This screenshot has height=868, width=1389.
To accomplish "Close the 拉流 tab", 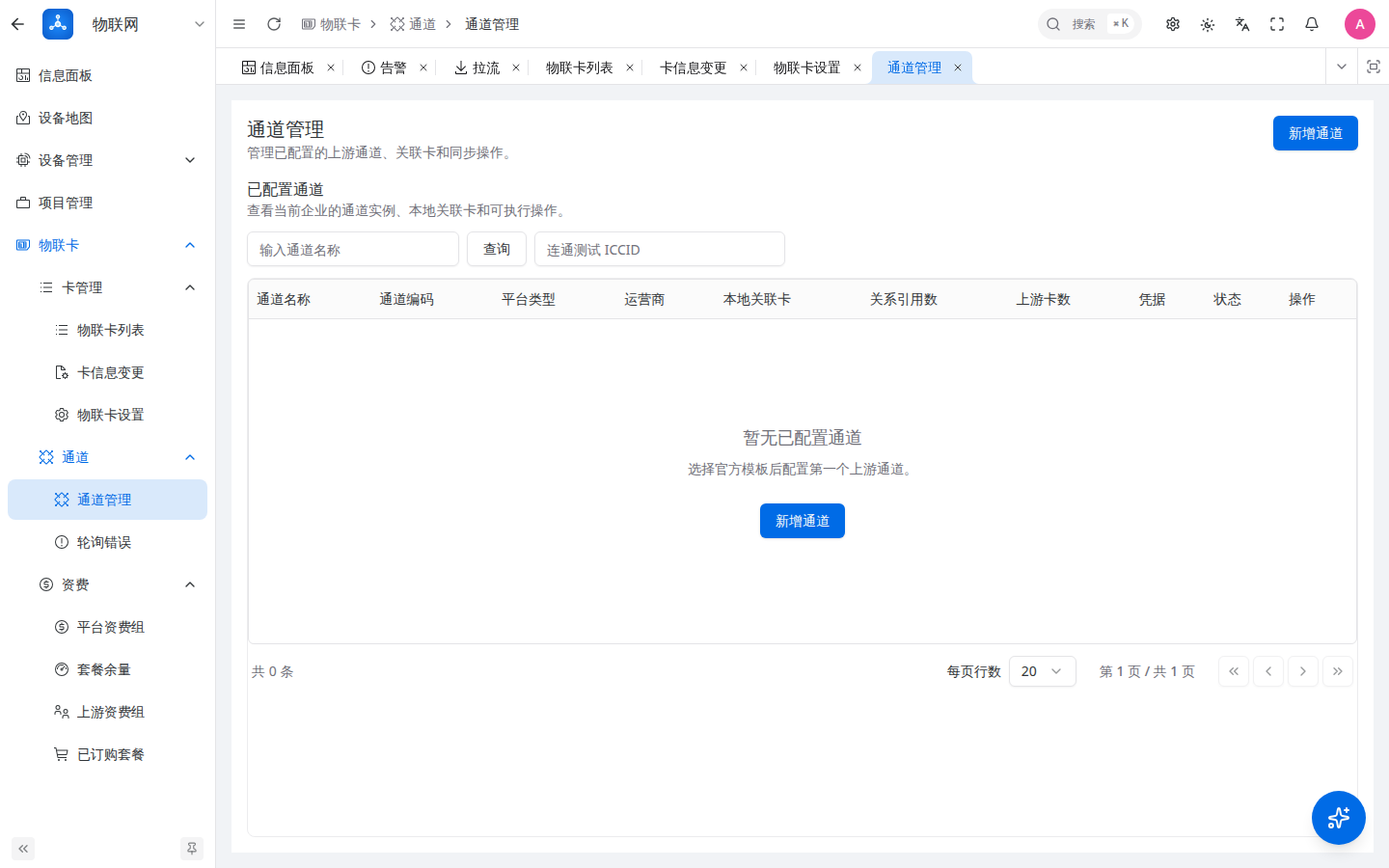I will point(516,68).
